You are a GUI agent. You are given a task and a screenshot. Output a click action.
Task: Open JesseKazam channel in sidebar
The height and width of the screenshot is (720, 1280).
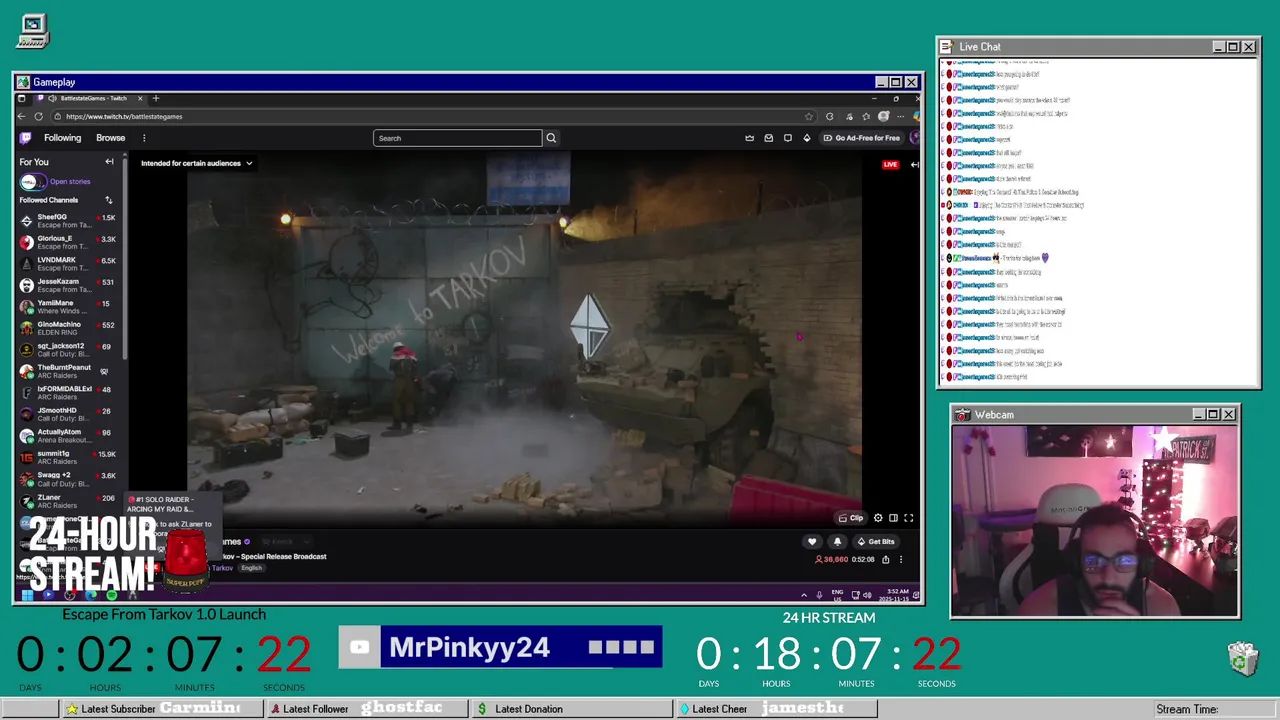[68, 285]
